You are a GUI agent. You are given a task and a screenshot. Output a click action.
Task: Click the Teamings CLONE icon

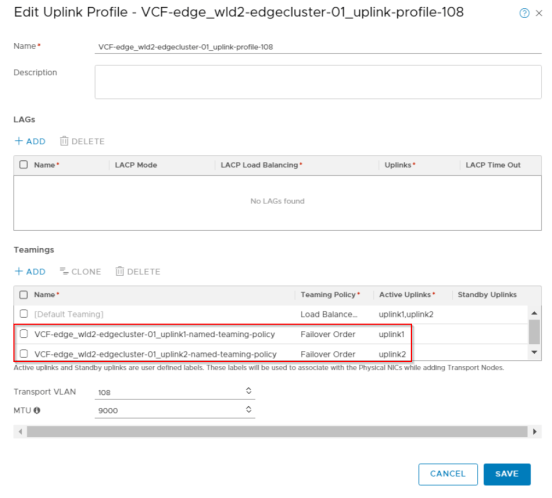[x=64, y=271]
